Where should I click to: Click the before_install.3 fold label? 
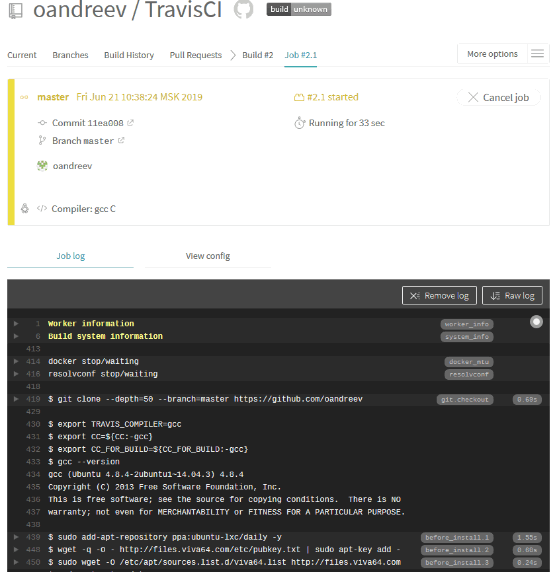tap(457, 563)
